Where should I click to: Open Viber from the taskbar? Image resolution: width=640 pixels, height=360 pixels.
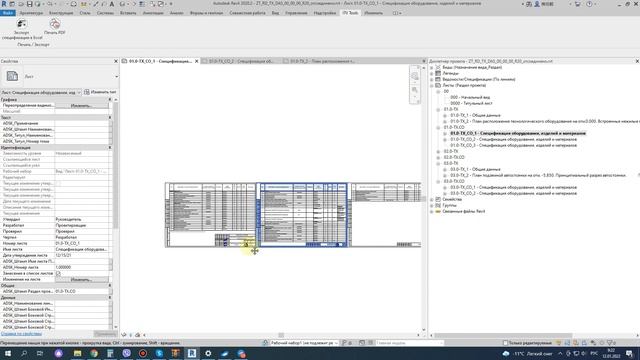coord(127,353)
